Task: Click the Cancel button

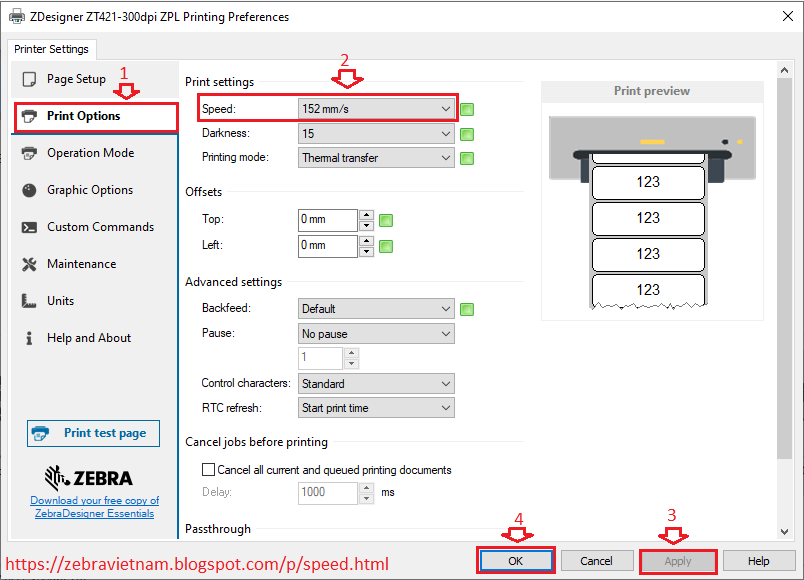Action: [x=596, y=561]
